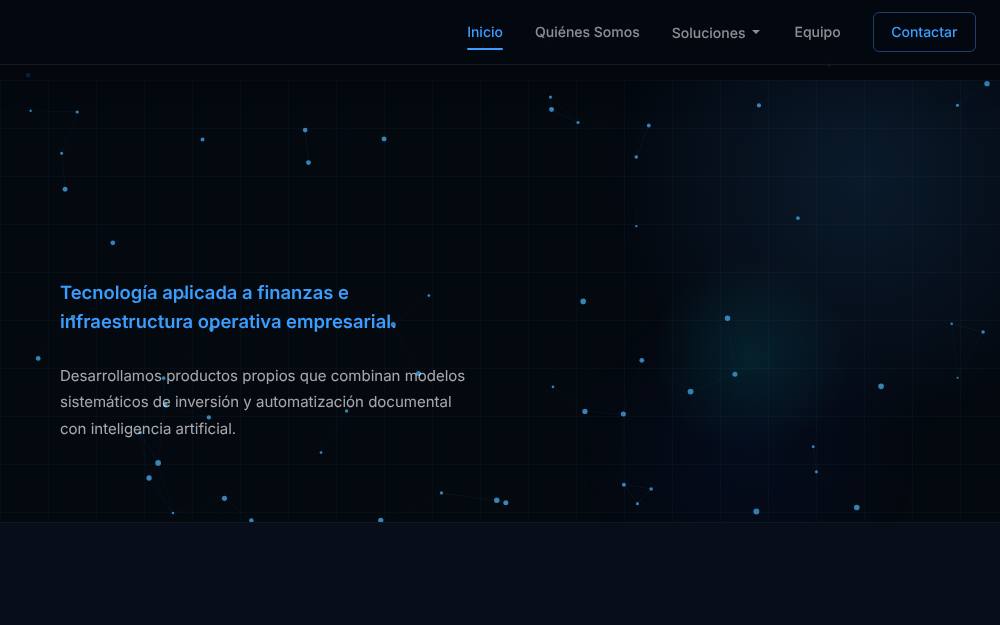The width and height of the screenshot is (1000, 625).
Task: Click the Contactar button
Action: (924, 32)
